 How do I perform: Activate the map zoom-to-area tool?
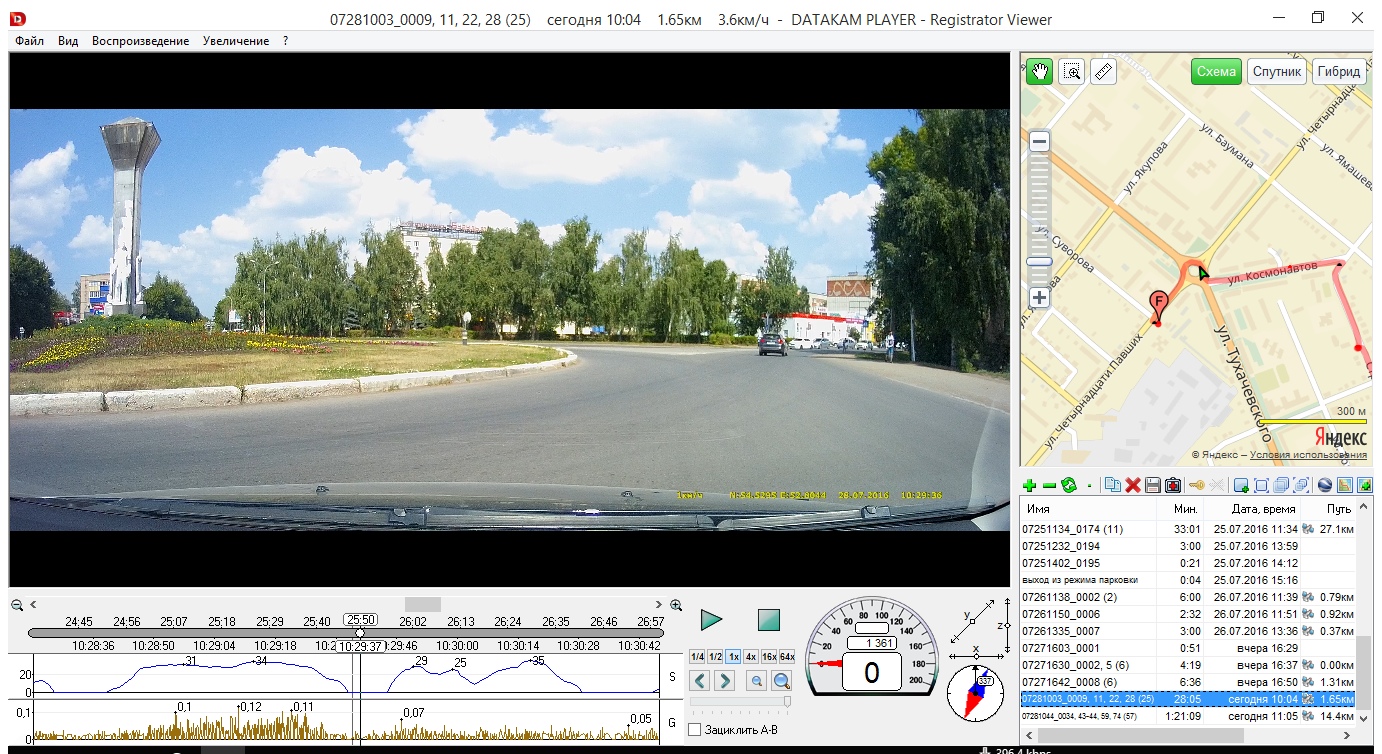(1072, 72)
